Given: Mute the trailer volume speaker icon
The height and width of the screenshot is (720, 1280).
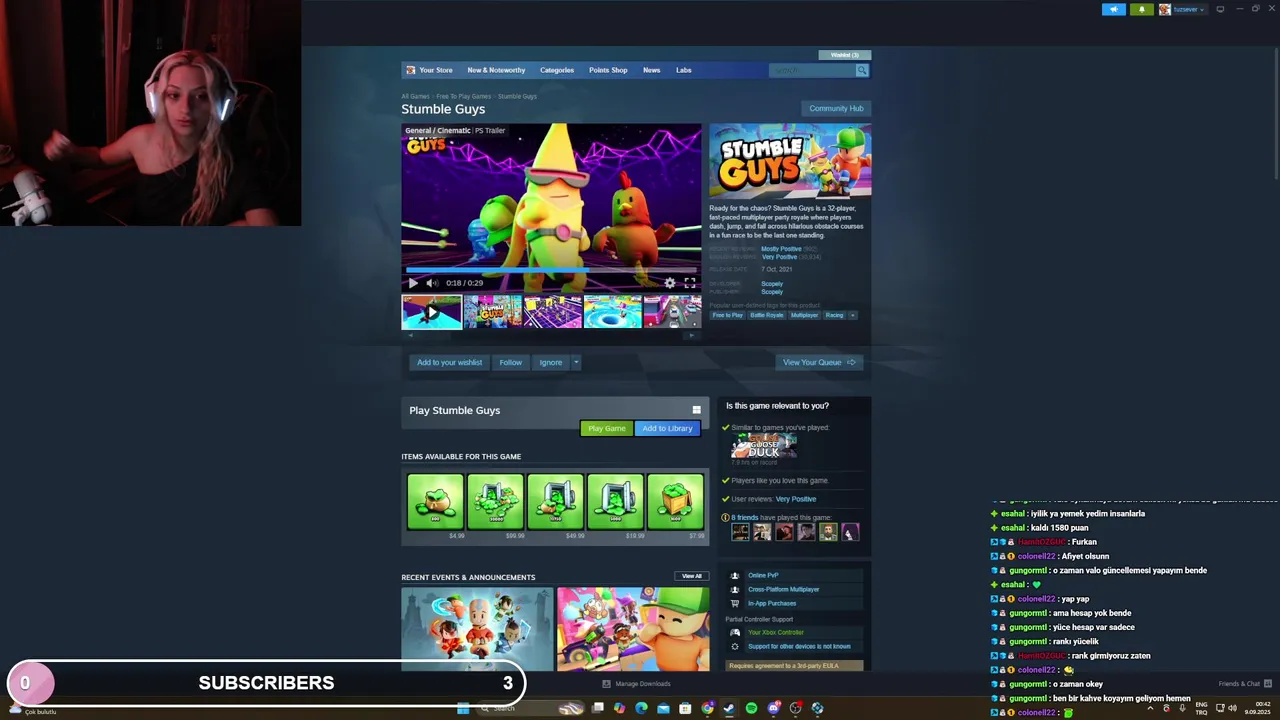Looking at the screenshot, I should pos(431,283).
